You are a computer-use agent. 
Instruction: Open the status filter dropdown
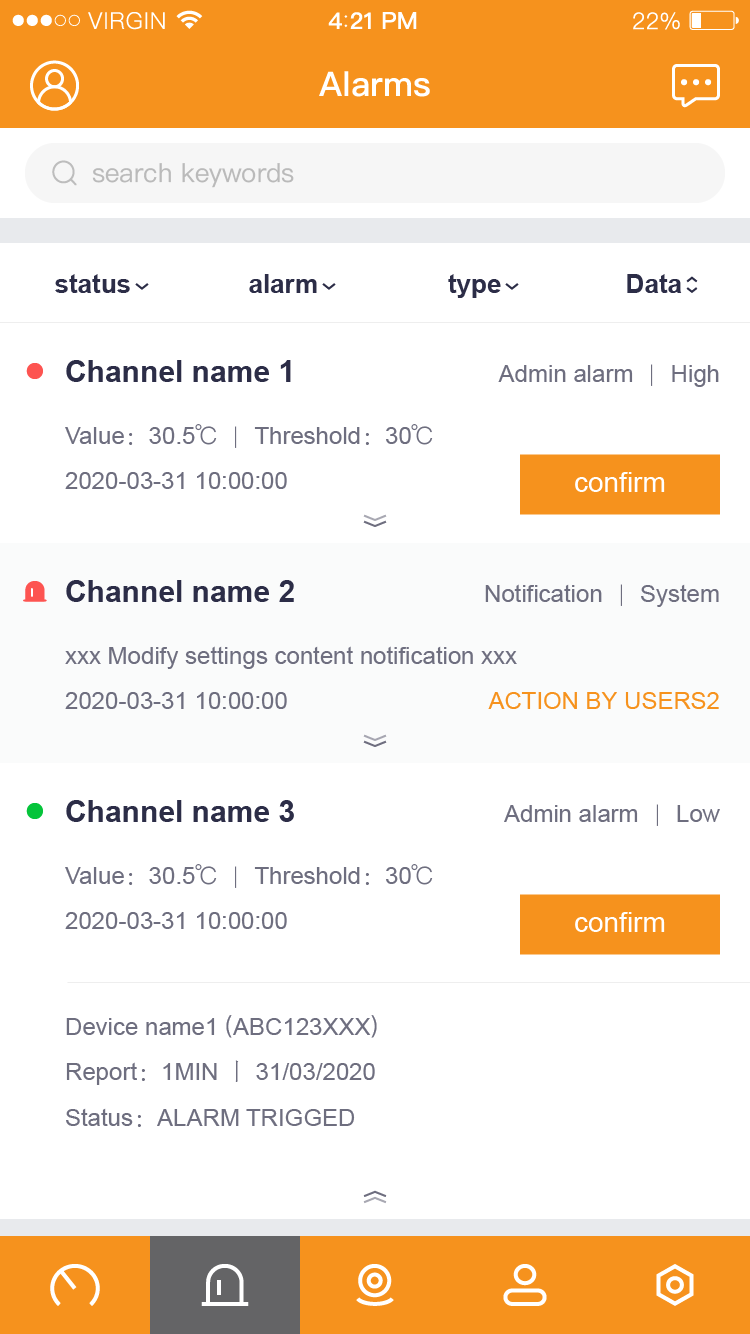click(102, 285)
